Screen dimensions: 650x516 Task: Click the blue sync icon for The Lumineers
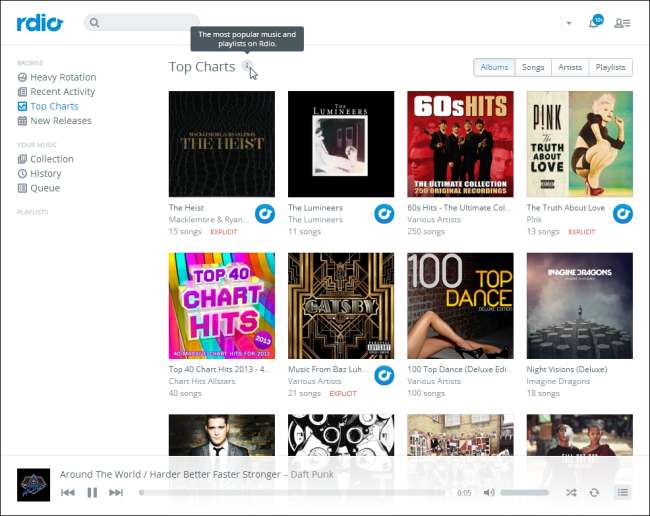click(x=384, y=214)
